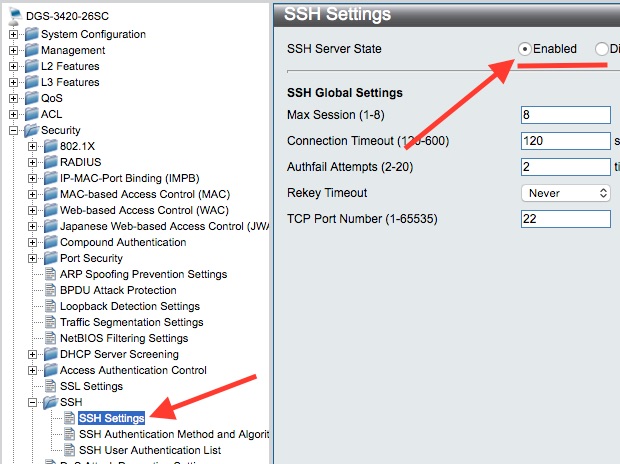This screenshot has height=464, width=620.
Task: Click the QoS folder icon
Action: point(30,98)
